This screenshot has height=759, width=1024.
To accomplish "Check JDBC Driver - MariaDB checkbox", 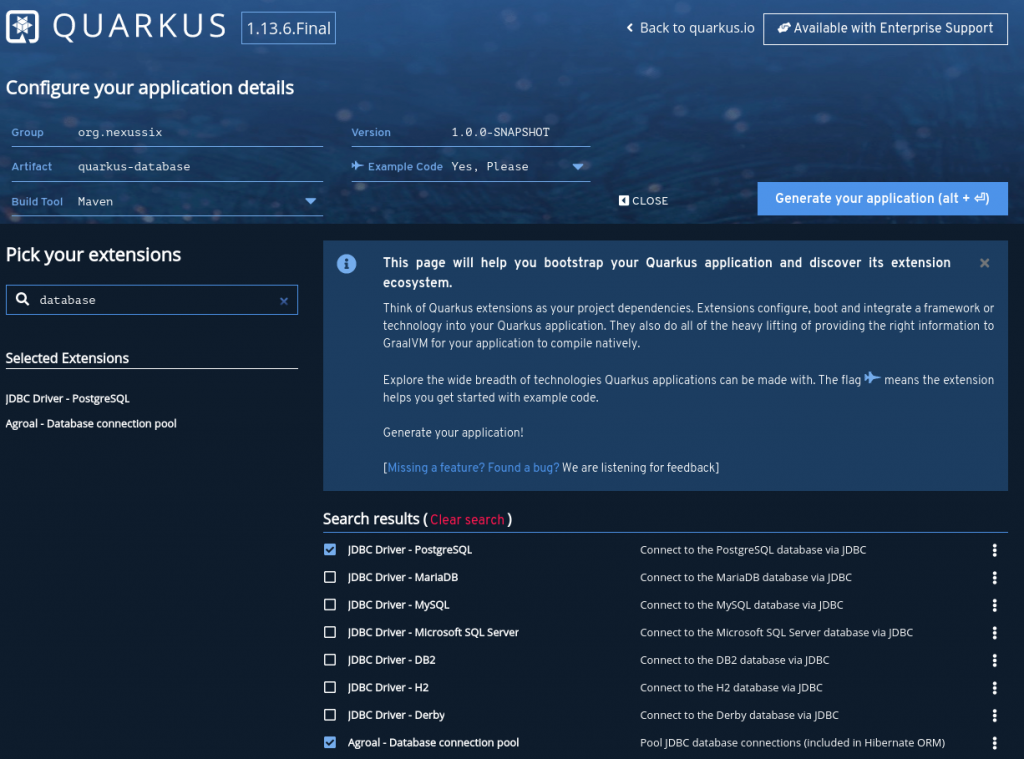I will click(x=330, y=577).
